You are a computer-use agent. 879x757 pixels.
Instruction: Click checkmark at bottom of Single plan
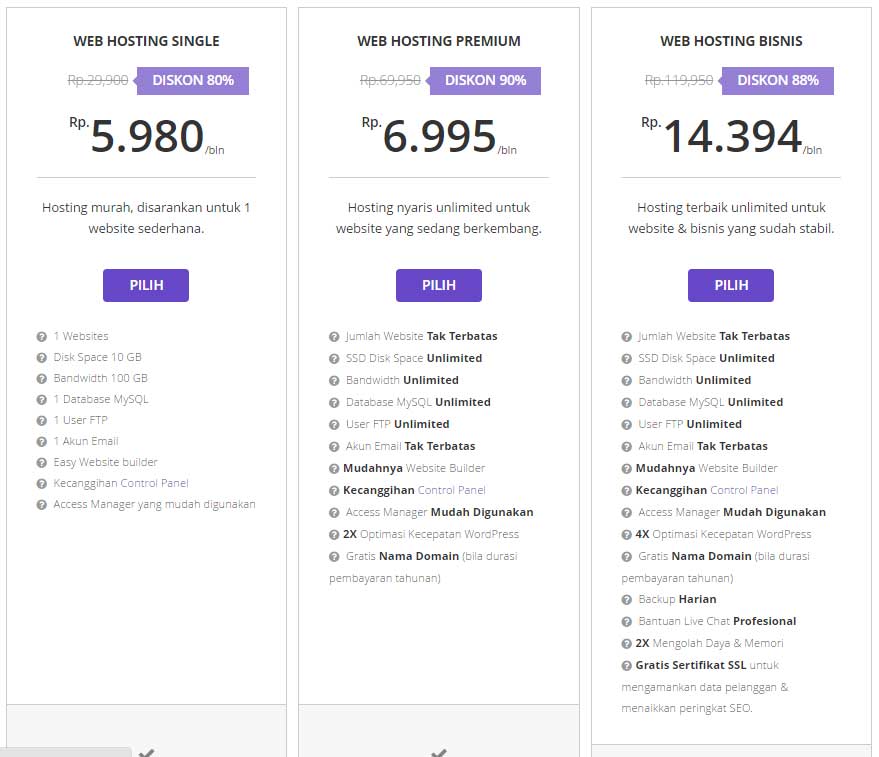coord(146,753)
